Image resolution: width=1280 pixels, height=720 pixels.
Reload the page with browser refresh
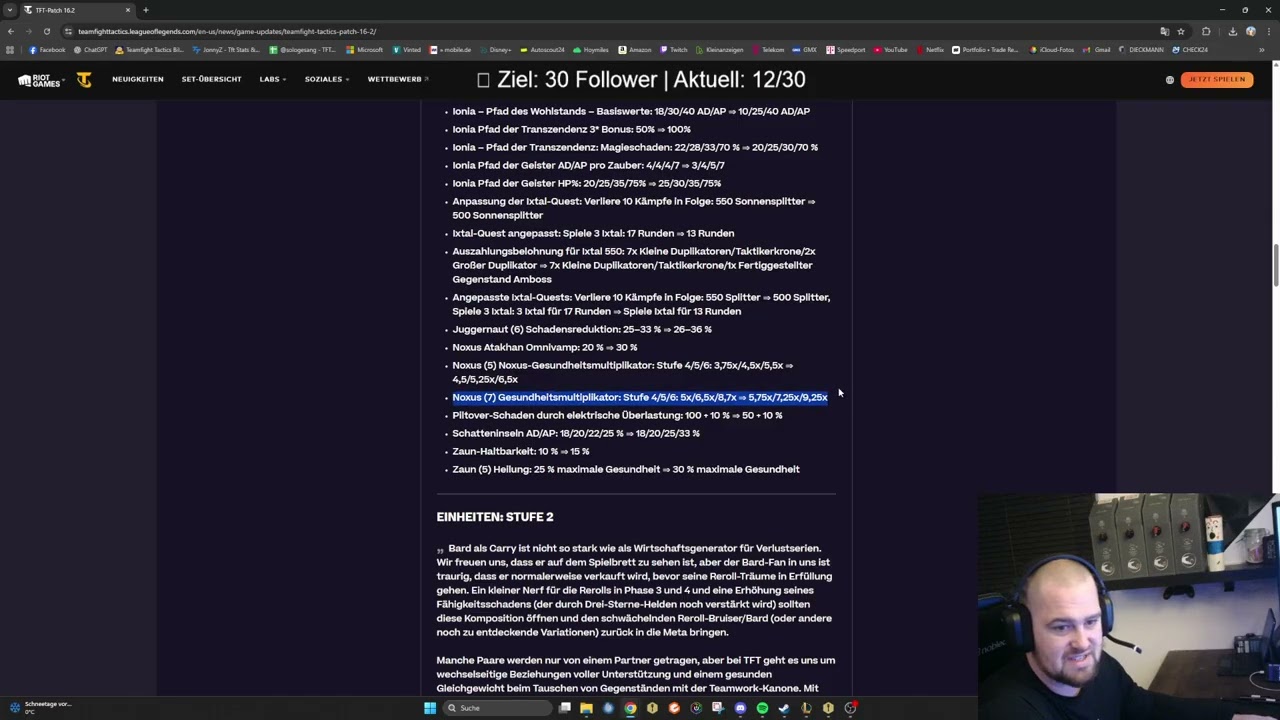click(x=46, y=31)
